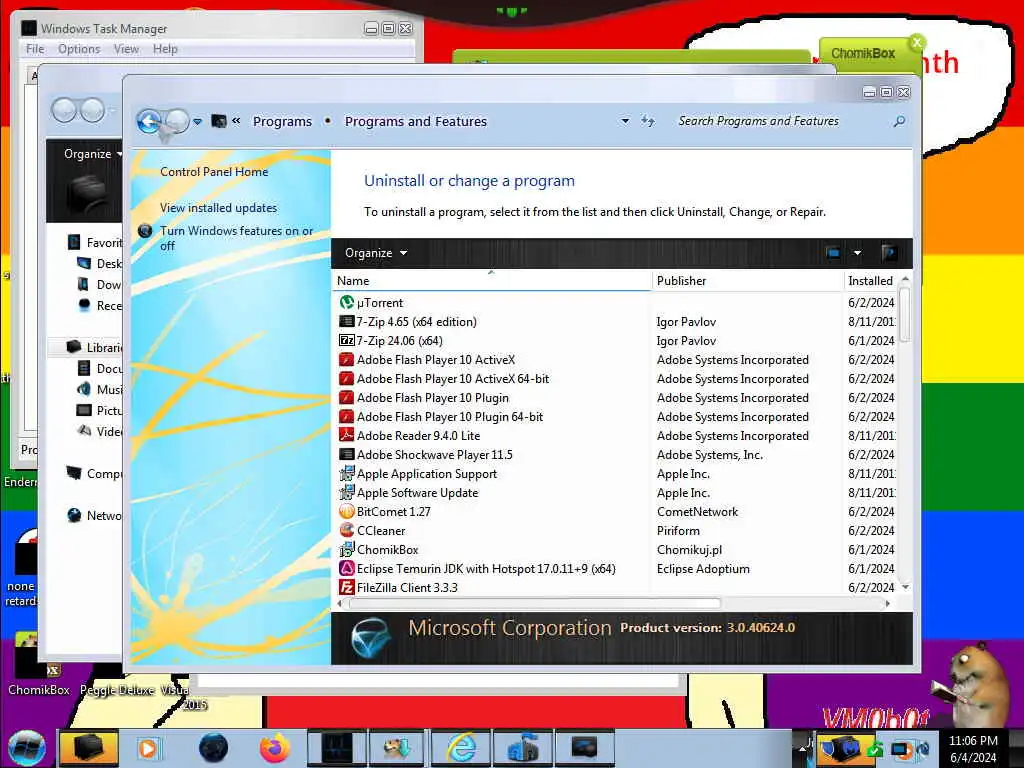1024x768 pixels.
Task: Open Organize menu in Programs and Features toolbar
Action: click(376, 253)
